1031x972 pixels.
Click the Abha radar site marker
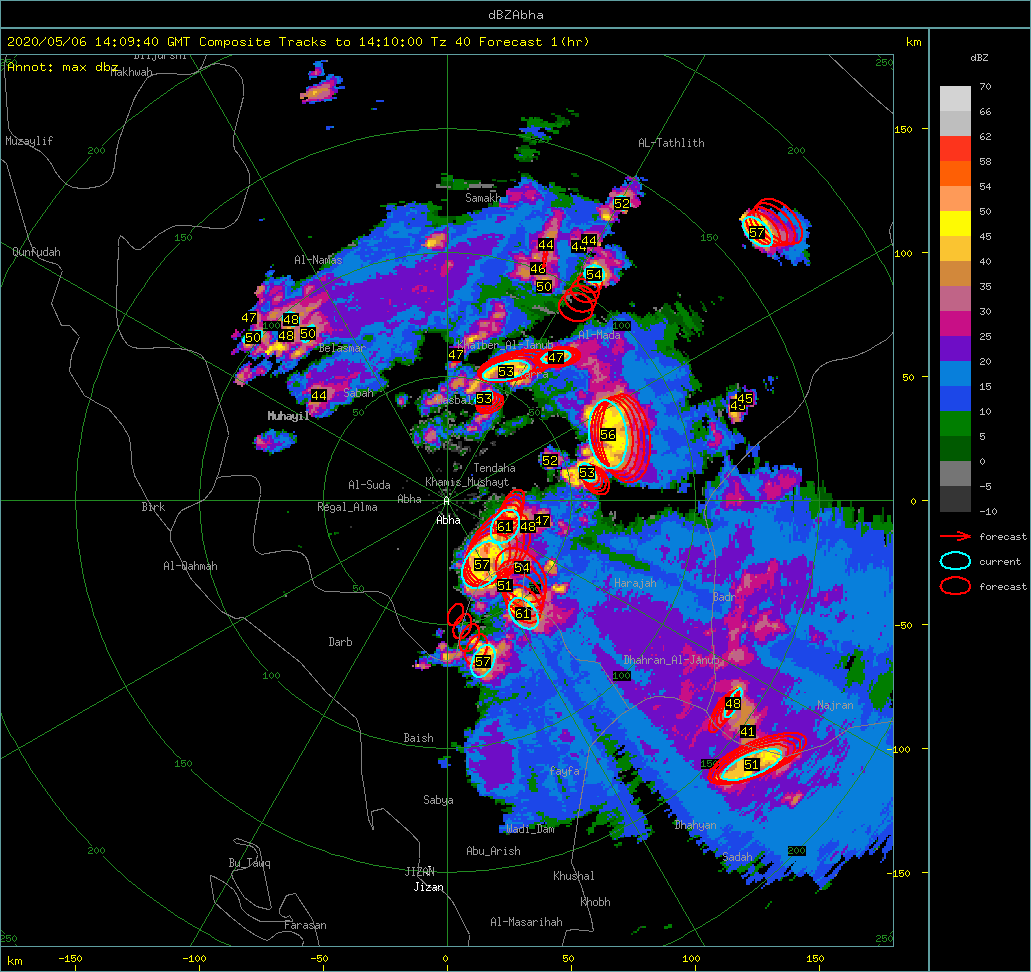tap(447, 501)
